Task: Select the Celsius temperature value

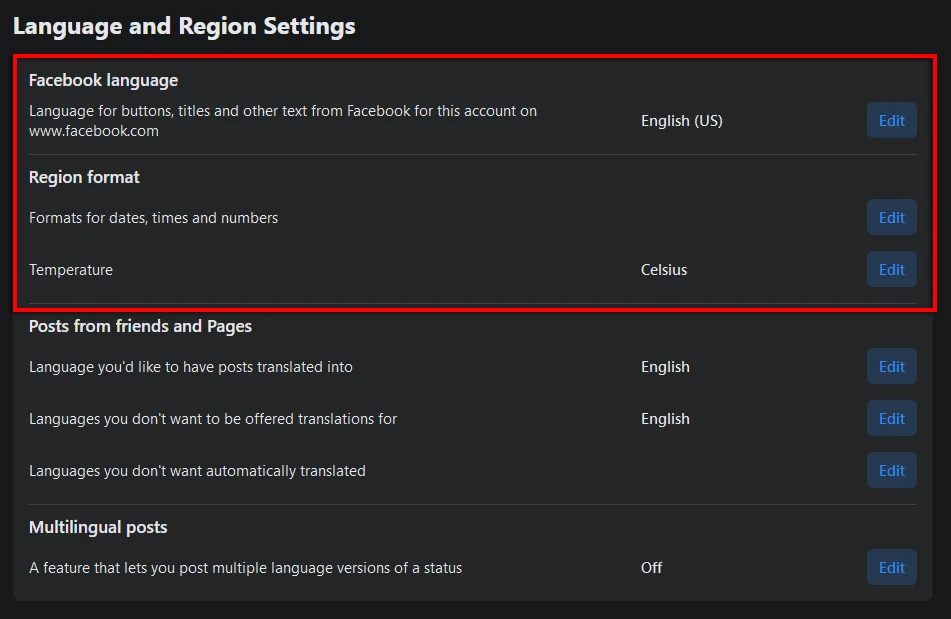Action: click(664, 269)
